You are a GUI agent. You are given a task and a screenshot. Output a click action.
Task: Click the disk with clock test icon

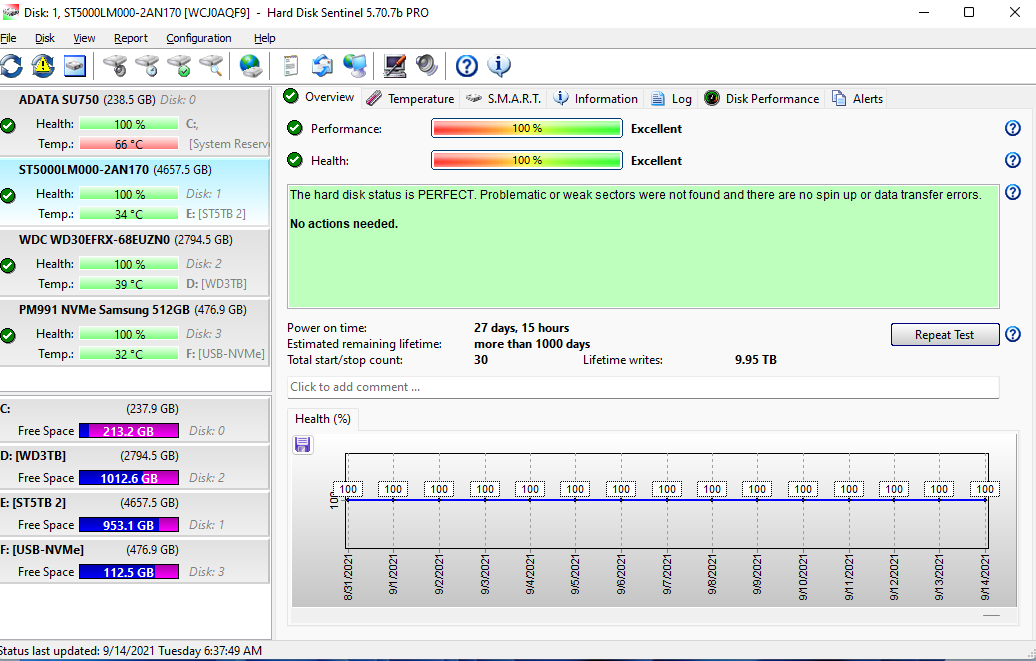[x=147, y=65]
